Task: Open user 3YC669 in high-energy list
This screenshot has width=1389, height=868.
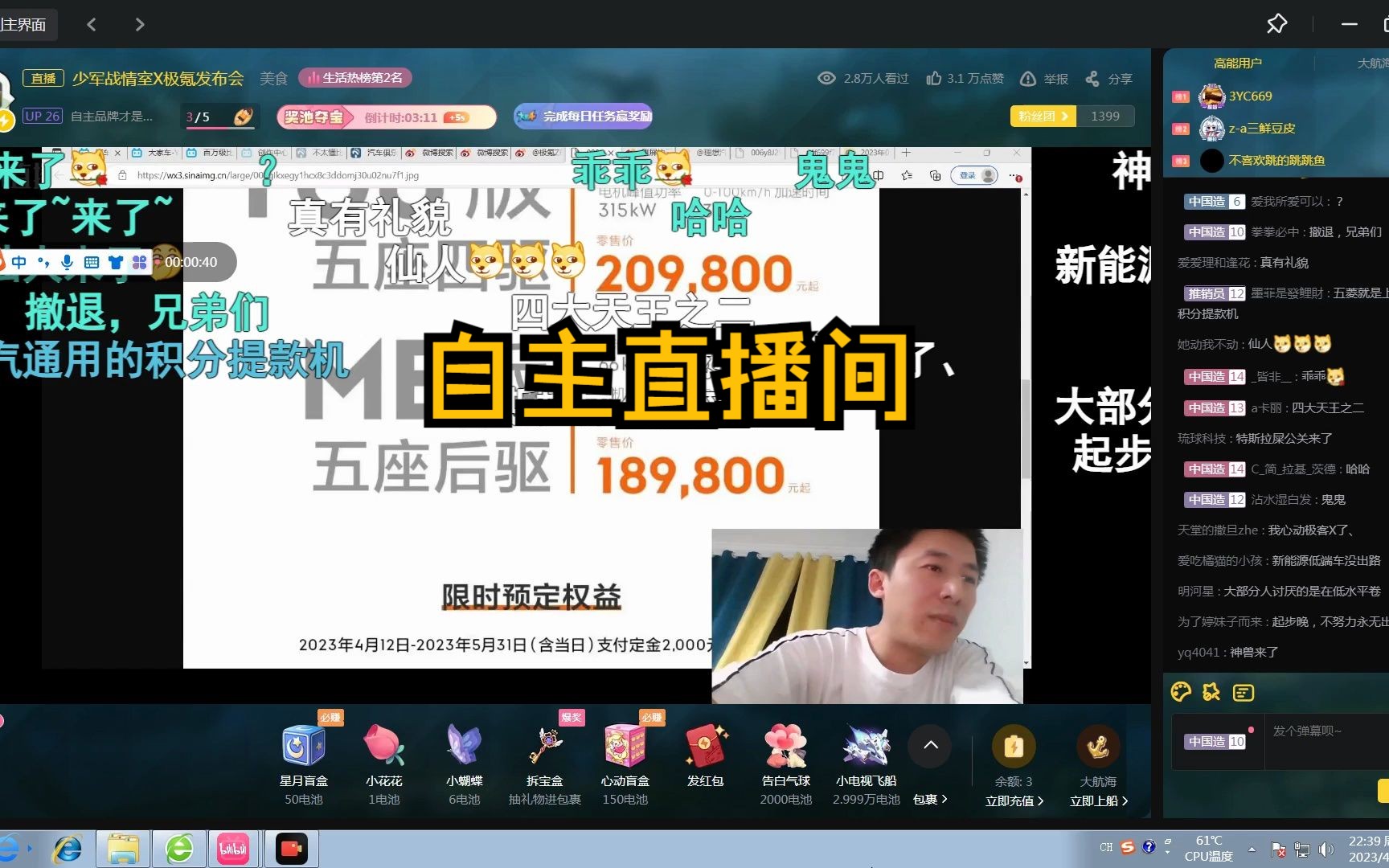Action: pos(1250,96)
